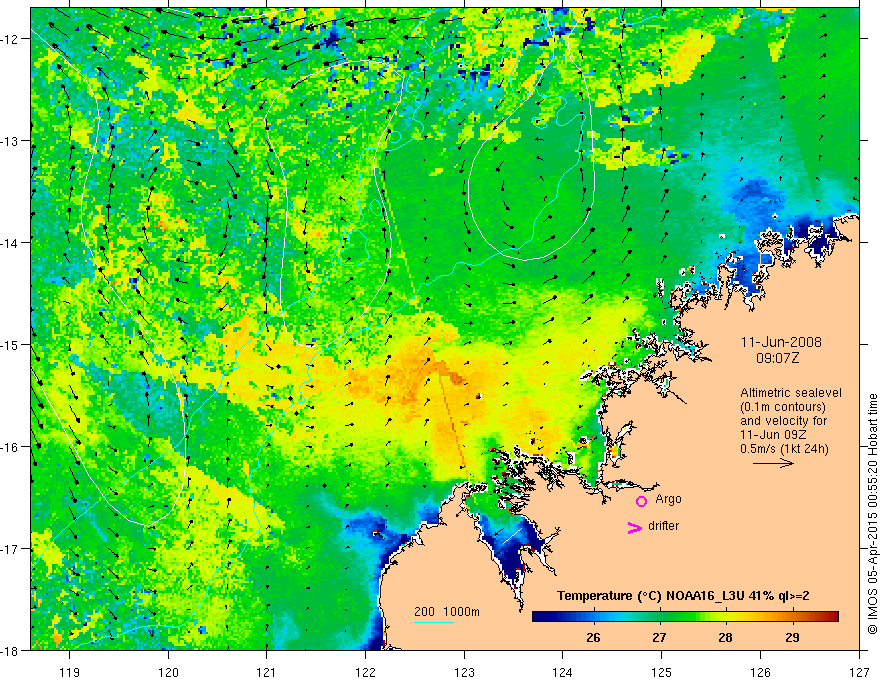Viewport: 880px width, 680px height.
Task: Click the longitude axis label 119
Action: coord(70,672)
